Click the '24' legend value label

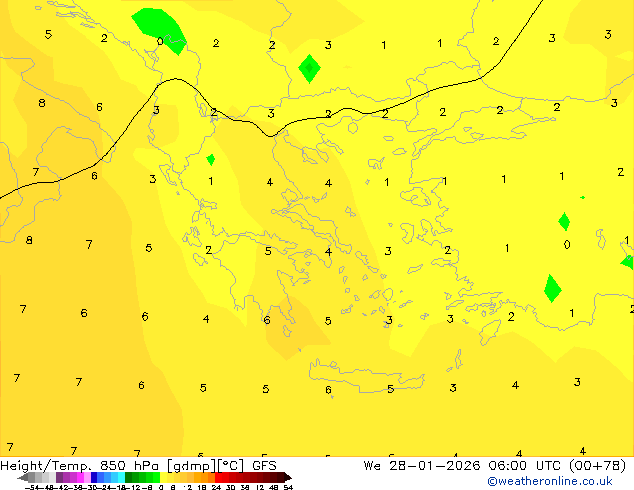[216, 487]
